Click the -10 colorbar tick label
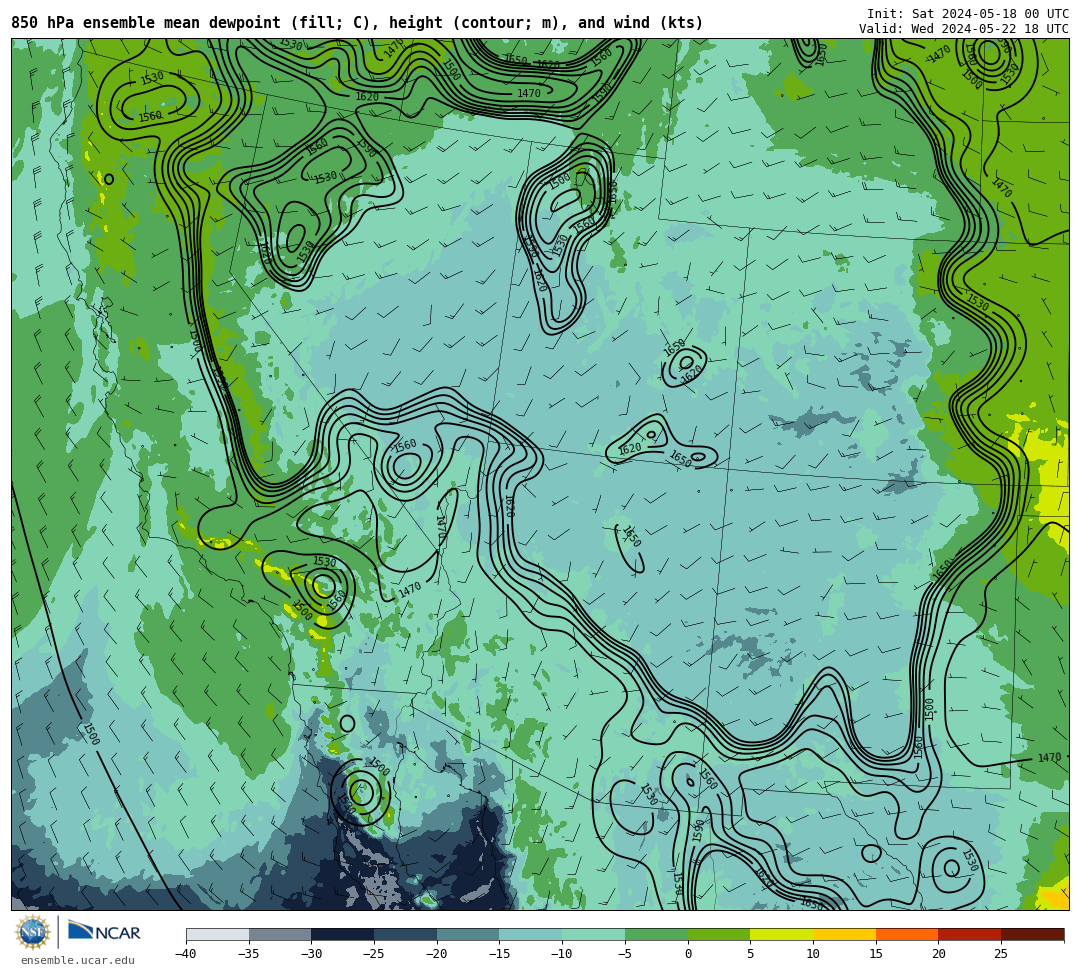 [x=562, y=954]
